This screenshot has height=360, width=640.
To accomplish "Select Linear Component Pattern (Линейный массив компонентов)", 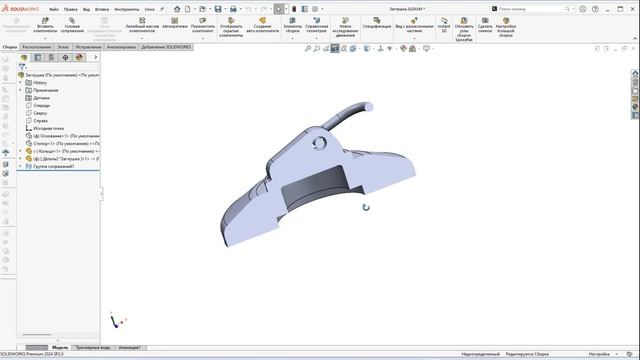I will (142, 25).
